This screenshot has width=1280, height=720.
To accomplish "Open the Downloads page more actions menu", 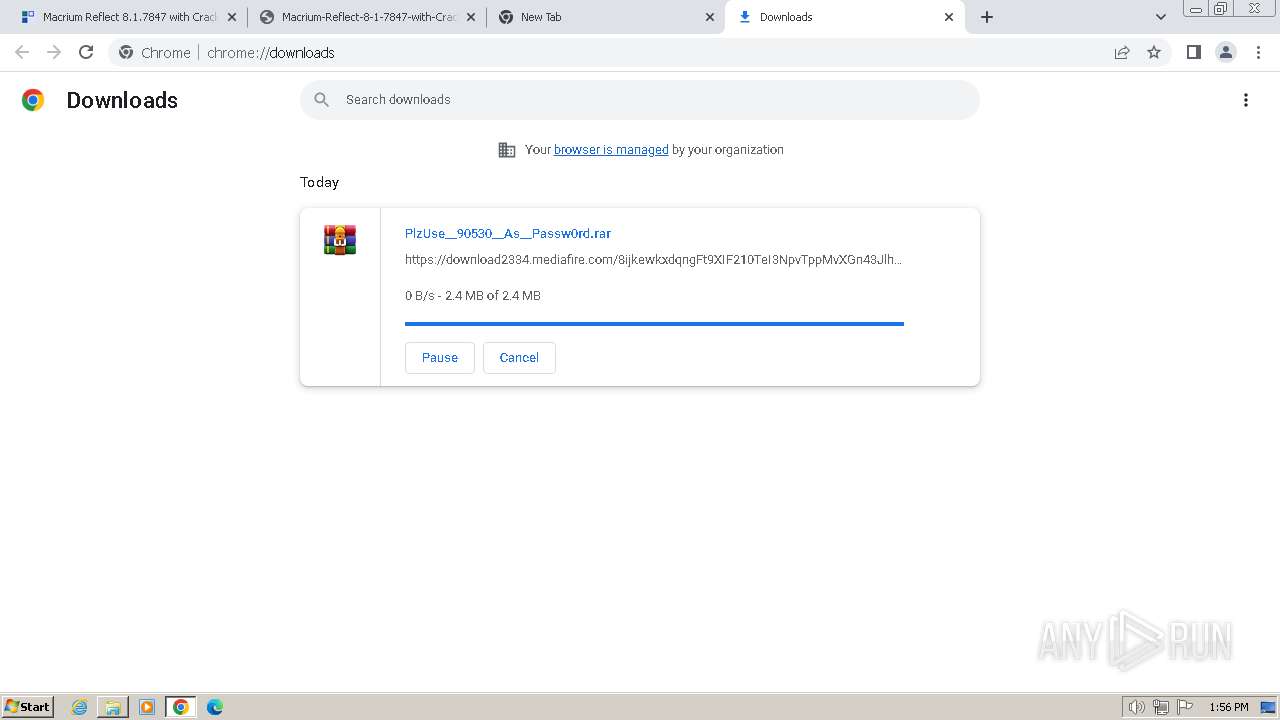I will tap(1246, 100).
